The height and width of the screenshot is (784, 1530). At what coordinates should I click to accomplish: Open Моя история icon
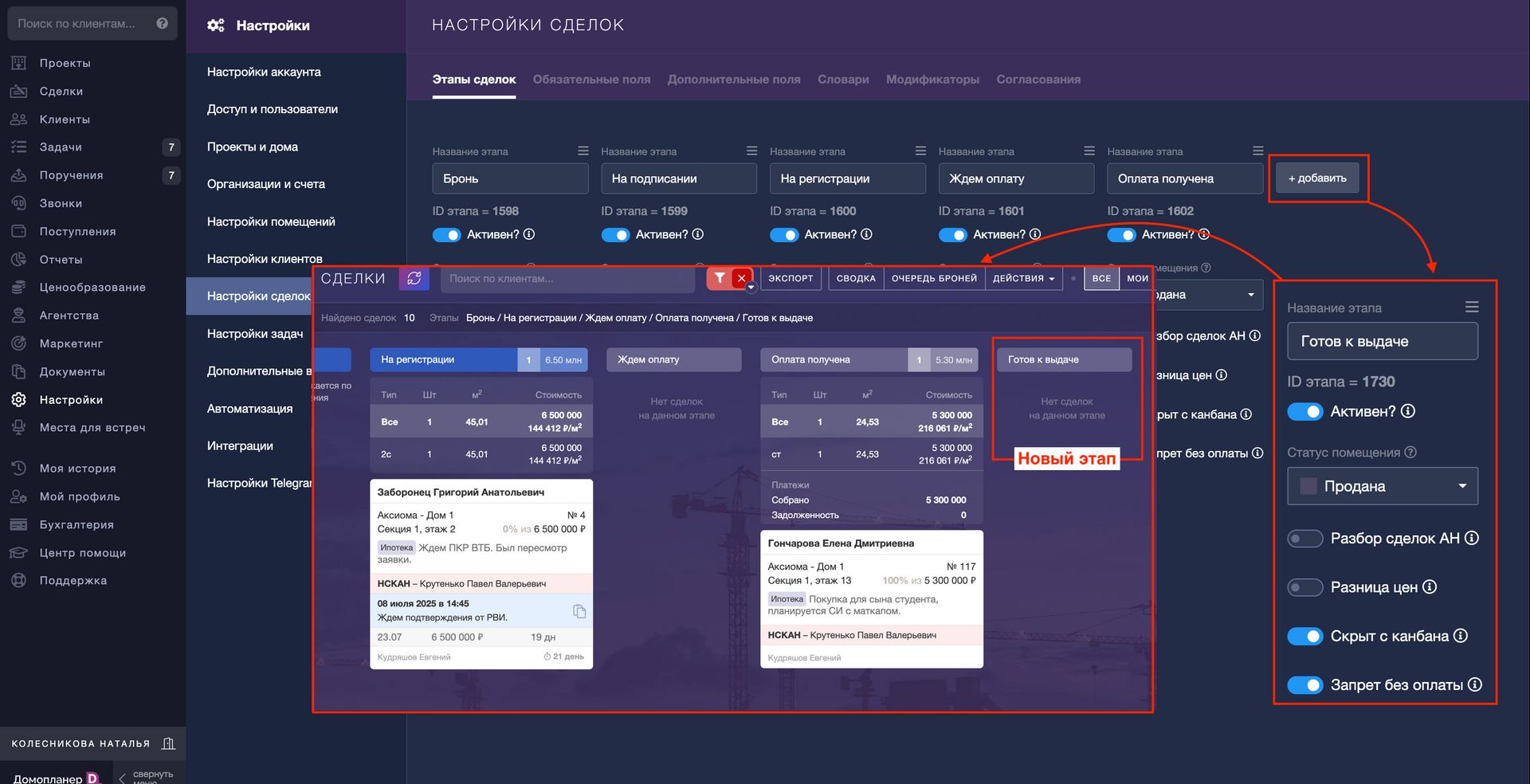tap(19, 468)
